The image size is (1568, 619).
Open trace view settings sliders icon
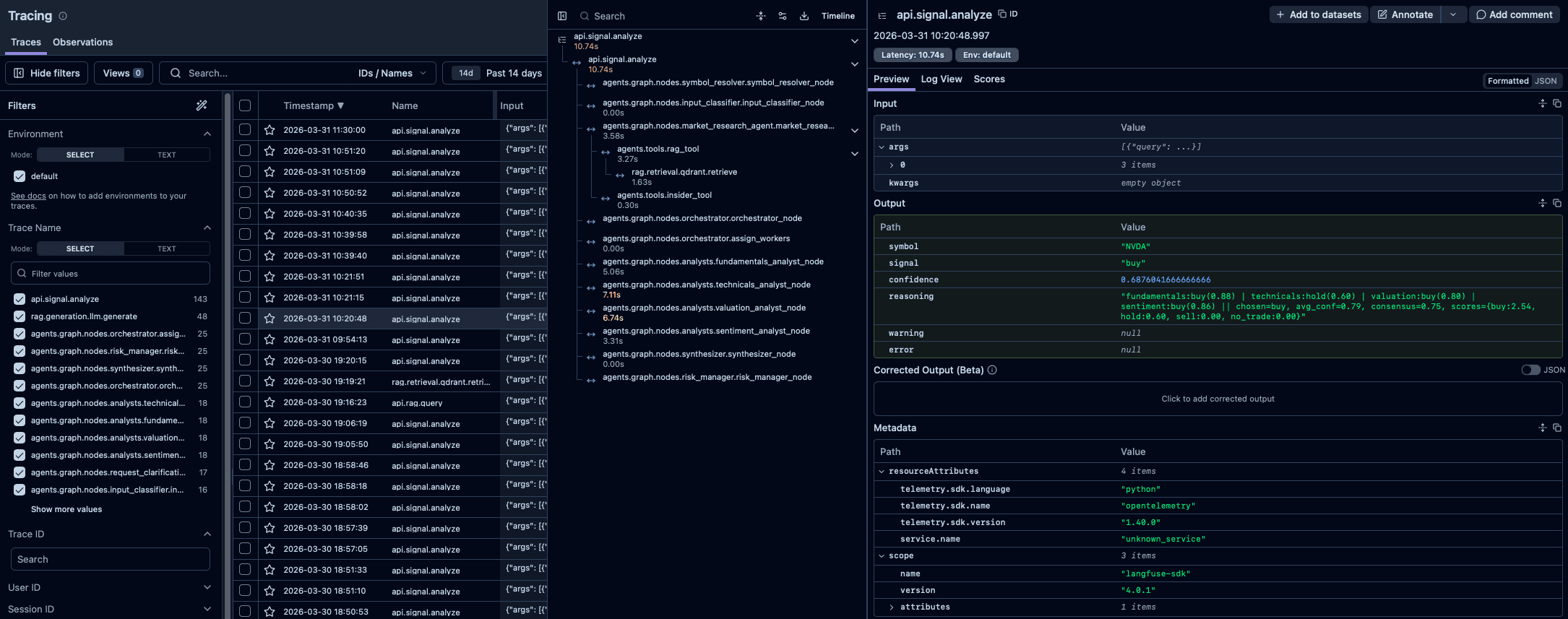[x=783, y=16]
